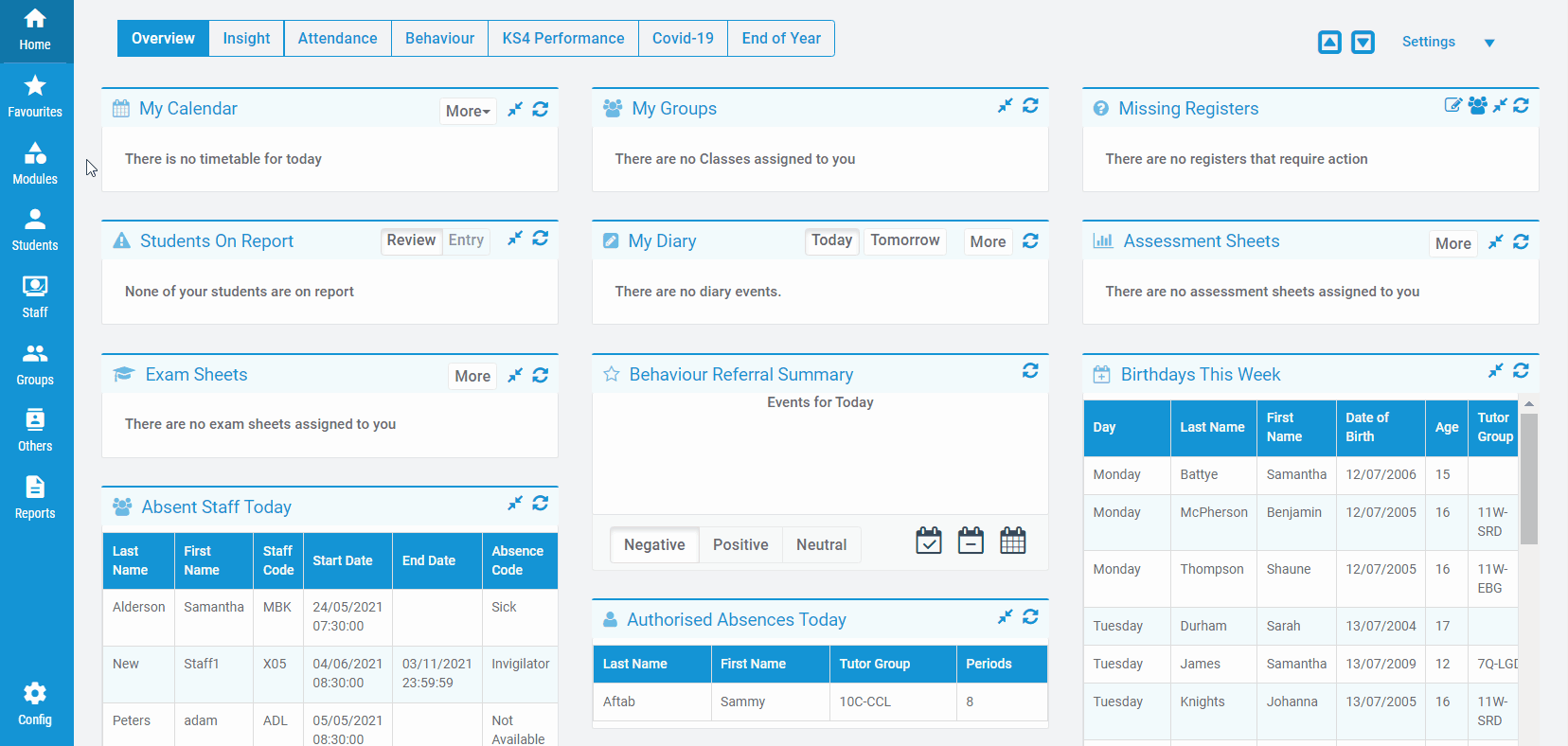The height and width of the screenshot is (746, 1568).
Task: Open Others in the sidebar
Action: (35, 431)
